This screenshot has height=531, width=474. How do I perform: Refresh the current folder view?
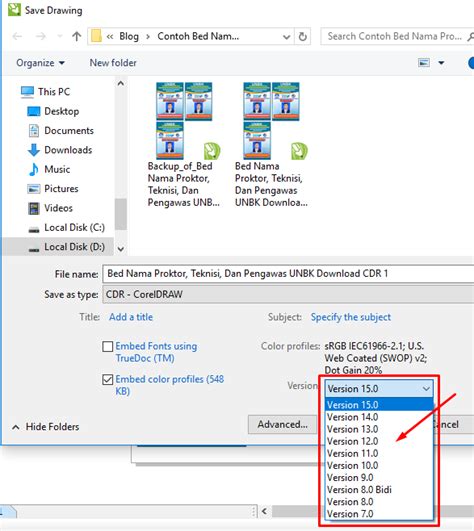(x=302, y=36)
